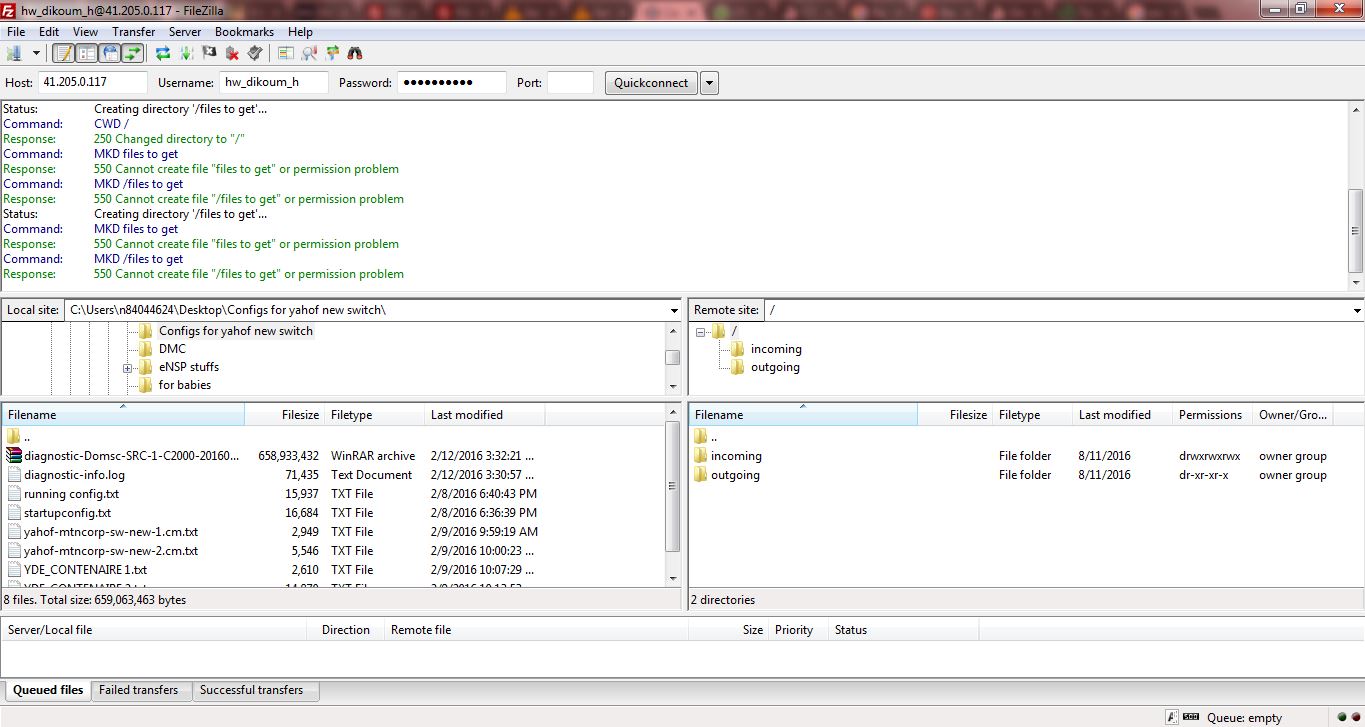Click remote parent directory '..' folder icon
1365x727 pixels.
[x=700, y=437]
